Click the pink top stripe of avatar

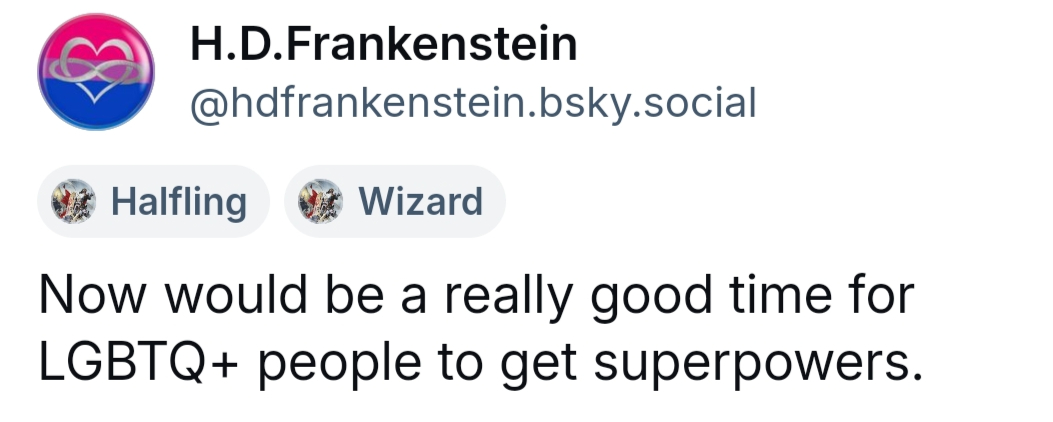point(96,38)
